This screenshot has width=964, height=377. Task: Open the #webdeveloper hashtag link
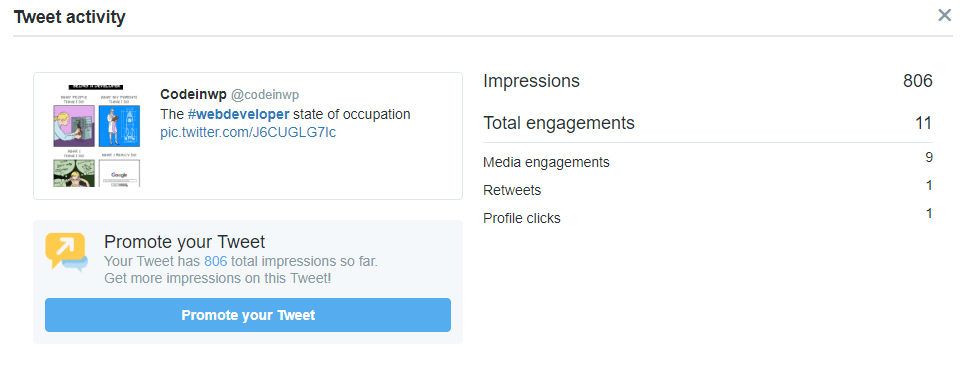tap(239, 114)
